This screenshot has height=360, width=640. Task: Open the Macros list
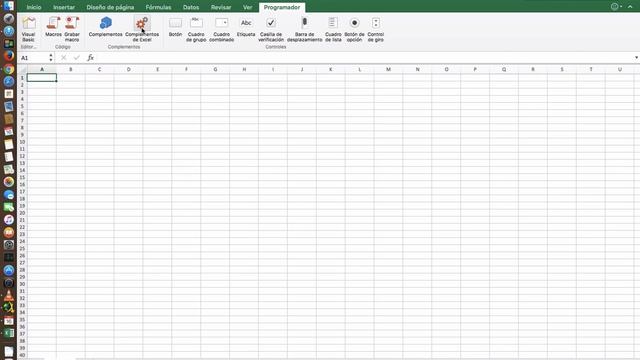(53, 27)
